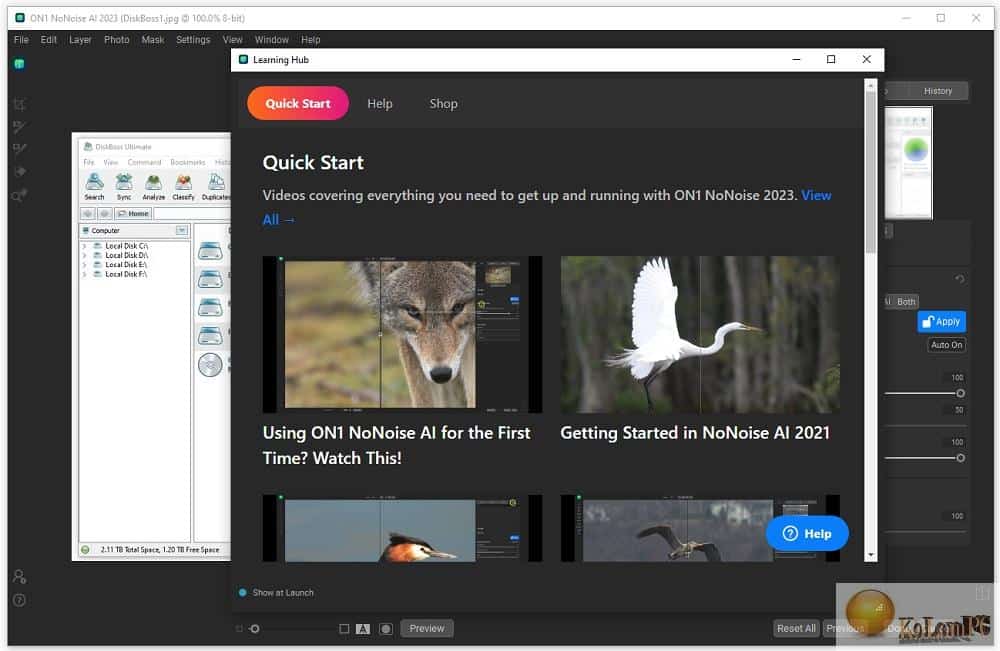Open the Computer dropdown in DiskBoss
Viewport: 1000px width, 651px height.
[x=182, y=230]
